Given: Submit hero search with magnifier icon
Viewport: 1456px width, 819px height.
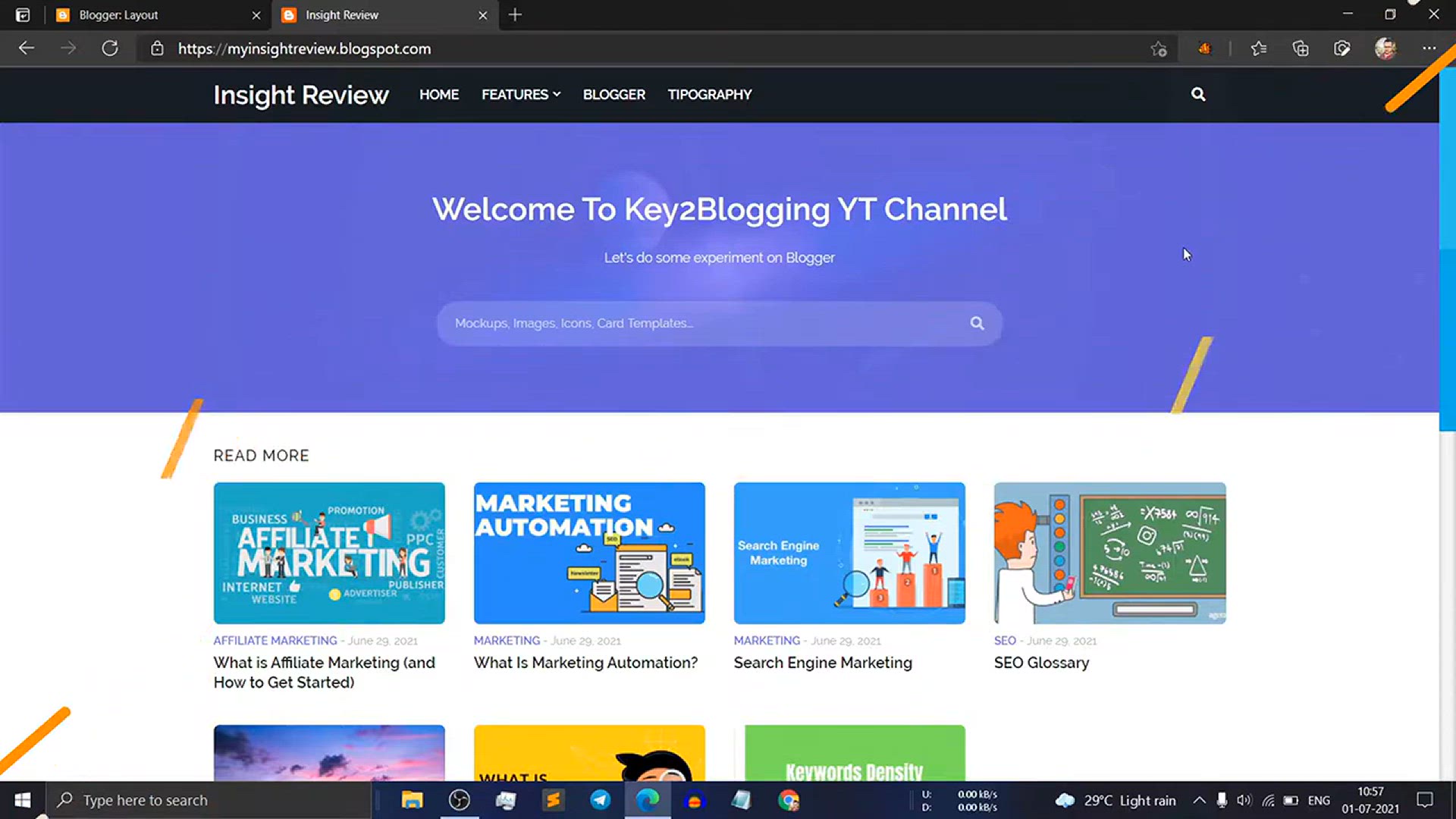Looking at the screenshot, I should 977,323.
